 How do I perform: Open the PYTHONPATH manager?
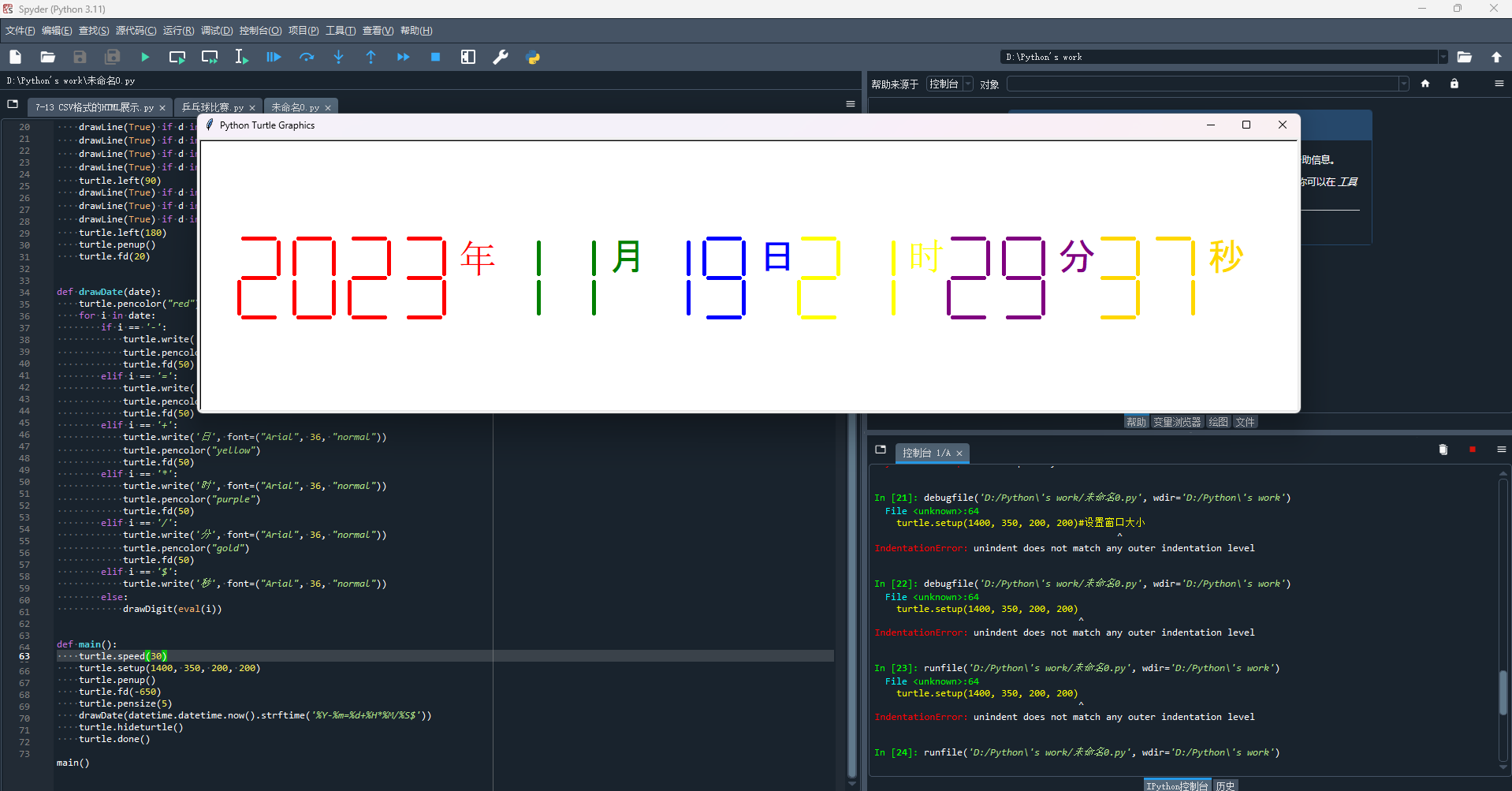(533, 57)
